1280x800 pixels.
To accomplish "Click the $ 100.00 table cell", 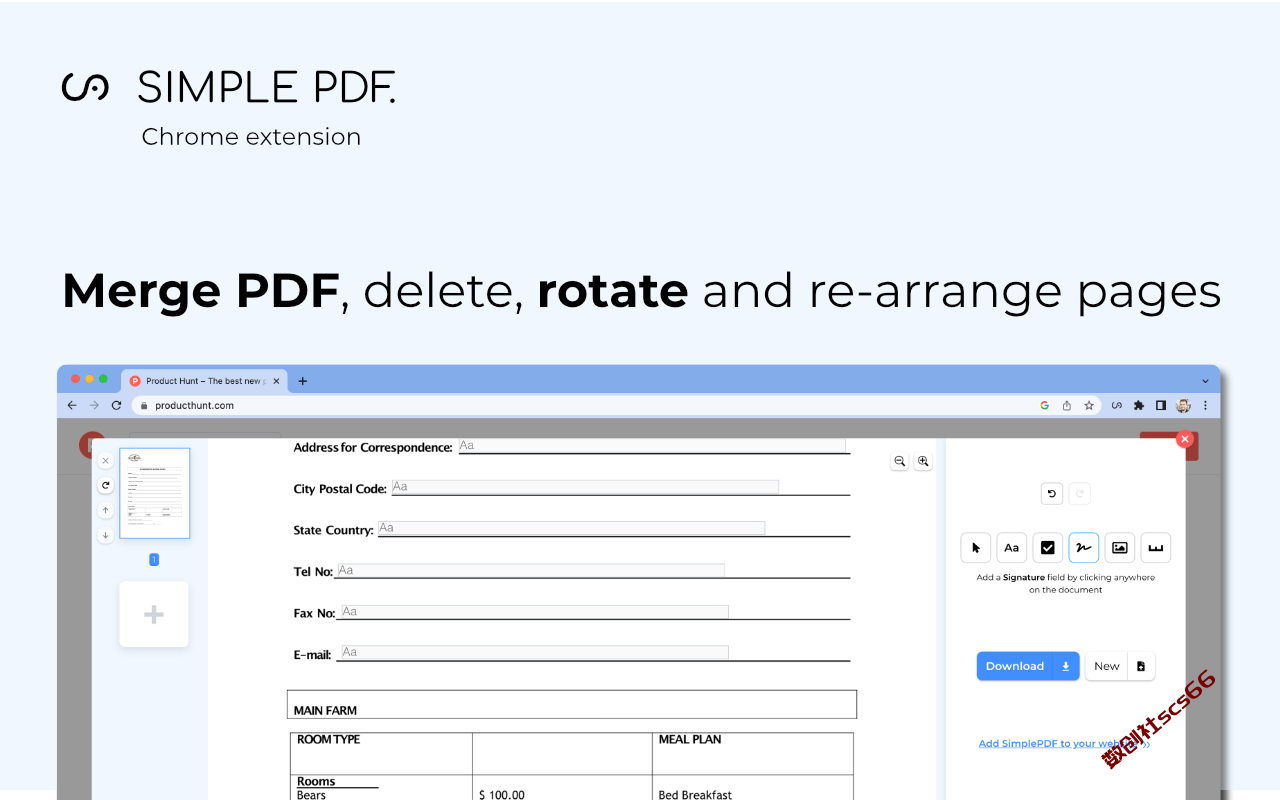I will point(502,794).
